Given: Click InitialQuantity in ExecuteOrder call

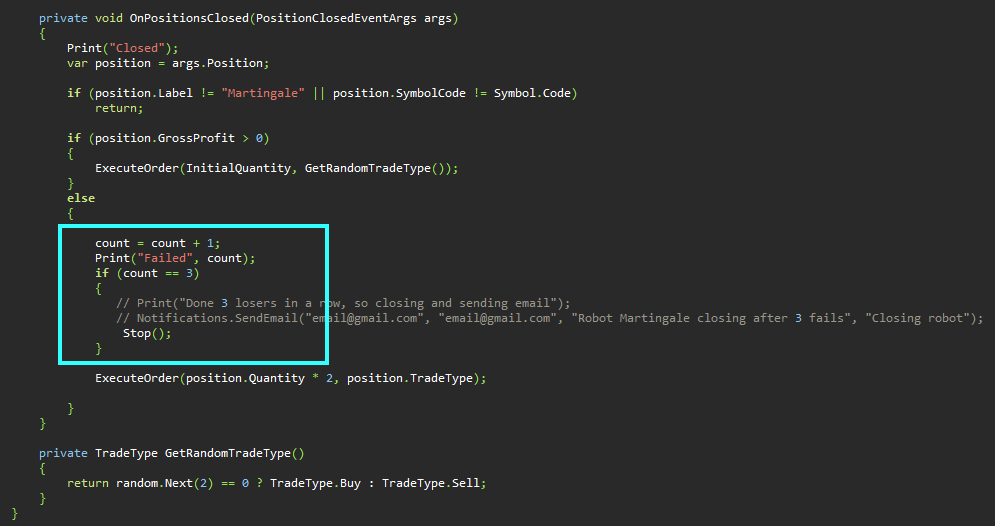Looking at the screenshot, I should pos(238,168).
